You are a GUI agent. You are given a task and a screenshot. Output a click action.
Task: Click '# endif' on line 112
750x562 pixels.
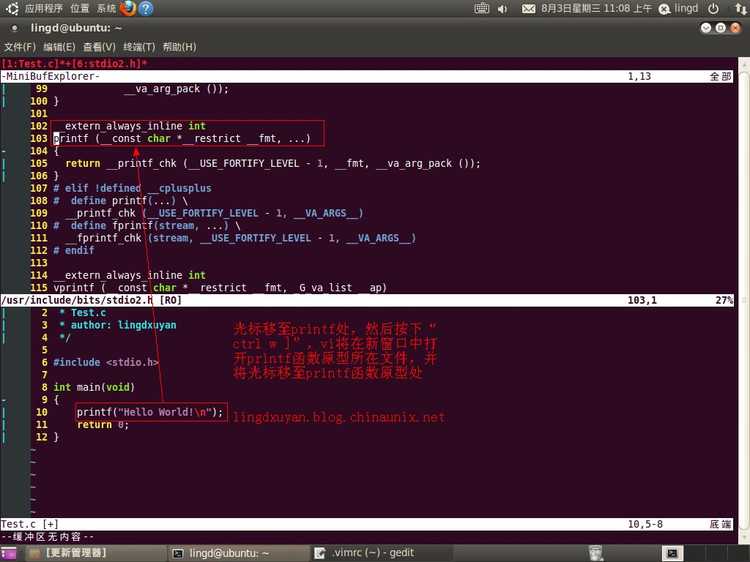[x=74, y=251]
